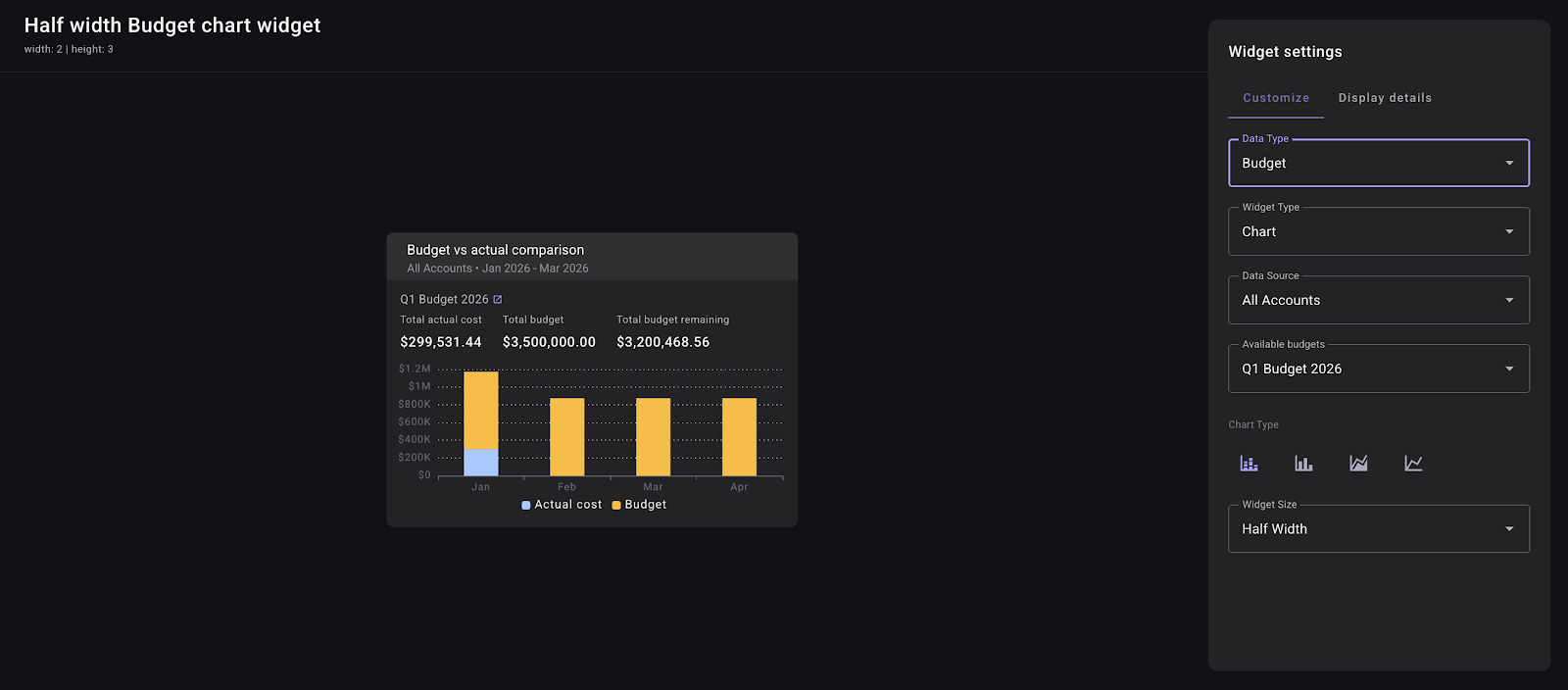This screenshot has height=690, width=1568.
Task: Click the Apr x-axis label
Action: point(739,487)
